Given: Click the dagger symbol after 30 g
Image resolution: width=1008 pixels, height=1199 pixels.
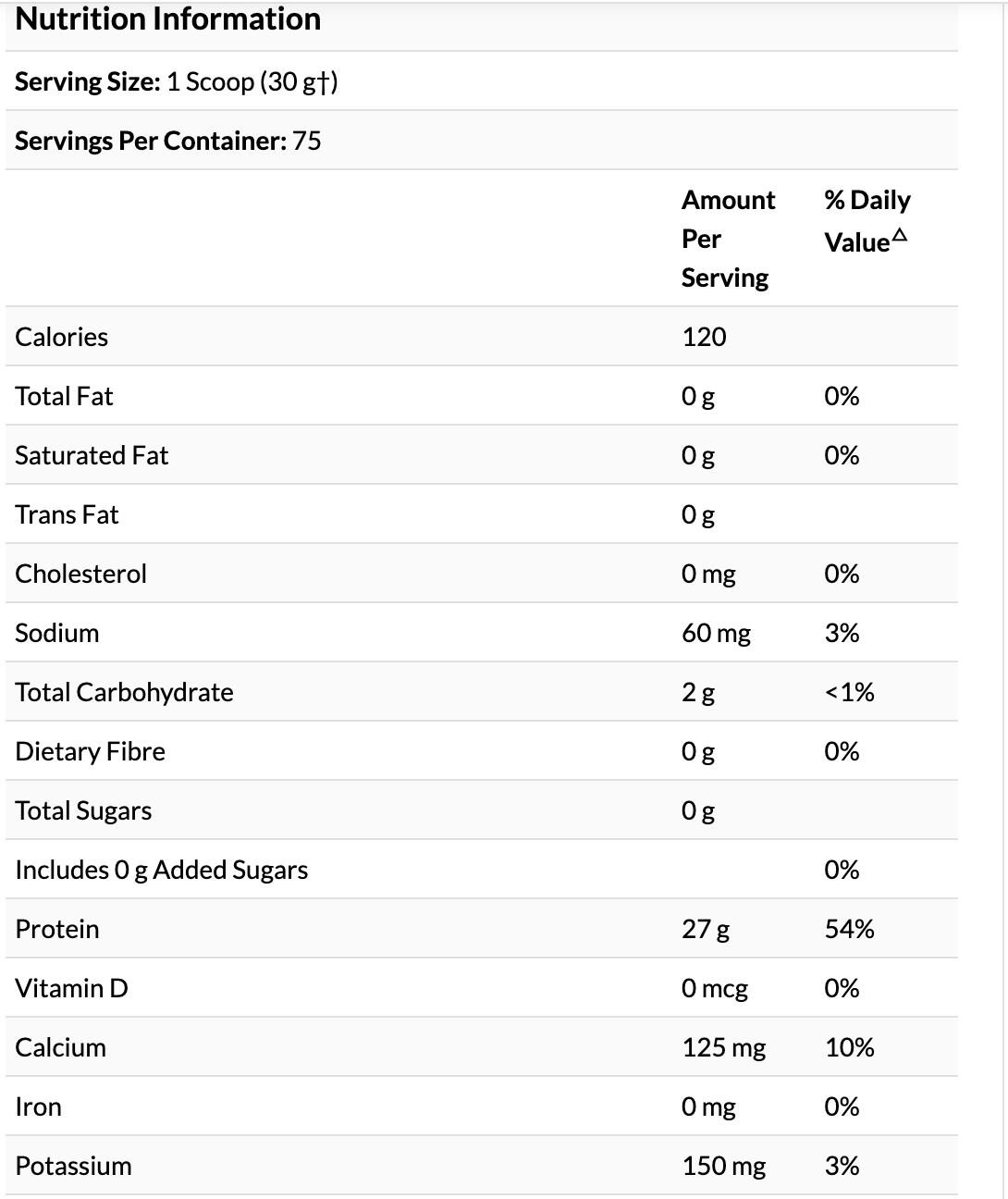Looking at the screenshot, I should (323, 82).
